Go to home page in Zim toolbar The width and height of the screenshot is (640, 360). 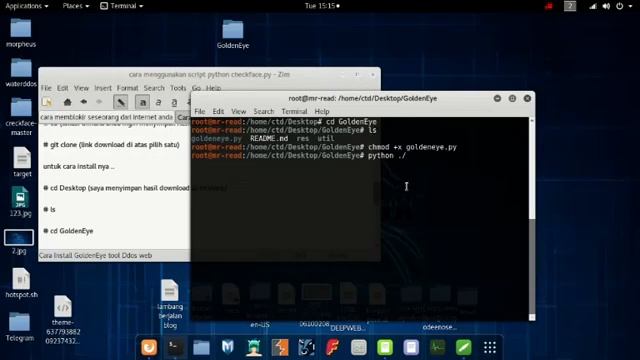67,102
